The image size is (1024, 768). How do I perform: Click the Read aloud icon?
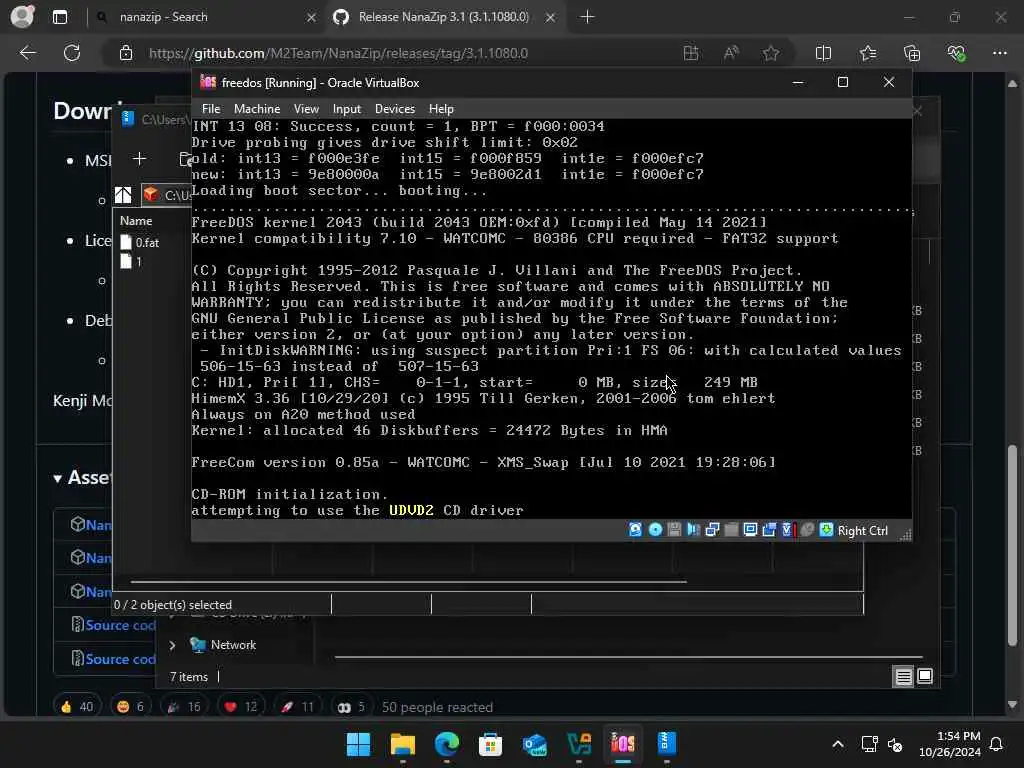(x=731, y=54)
